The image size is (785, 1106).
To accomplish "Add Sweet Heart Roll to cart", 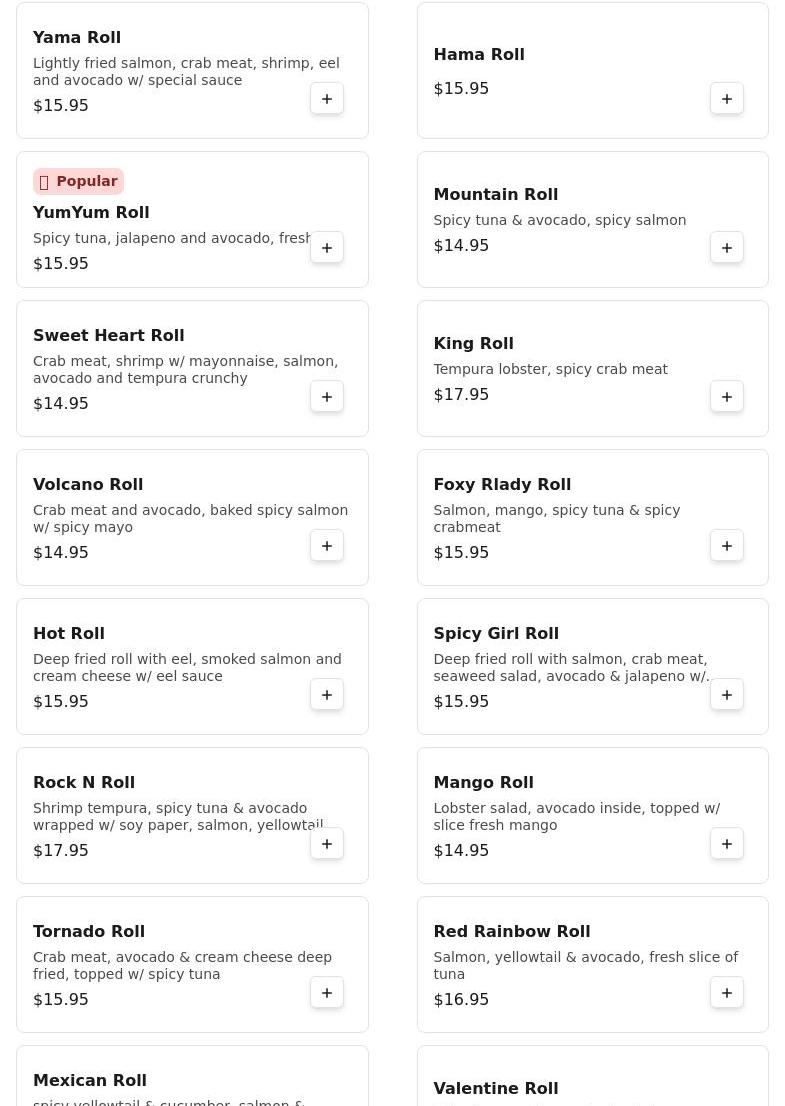I will (x=327, y=397).
